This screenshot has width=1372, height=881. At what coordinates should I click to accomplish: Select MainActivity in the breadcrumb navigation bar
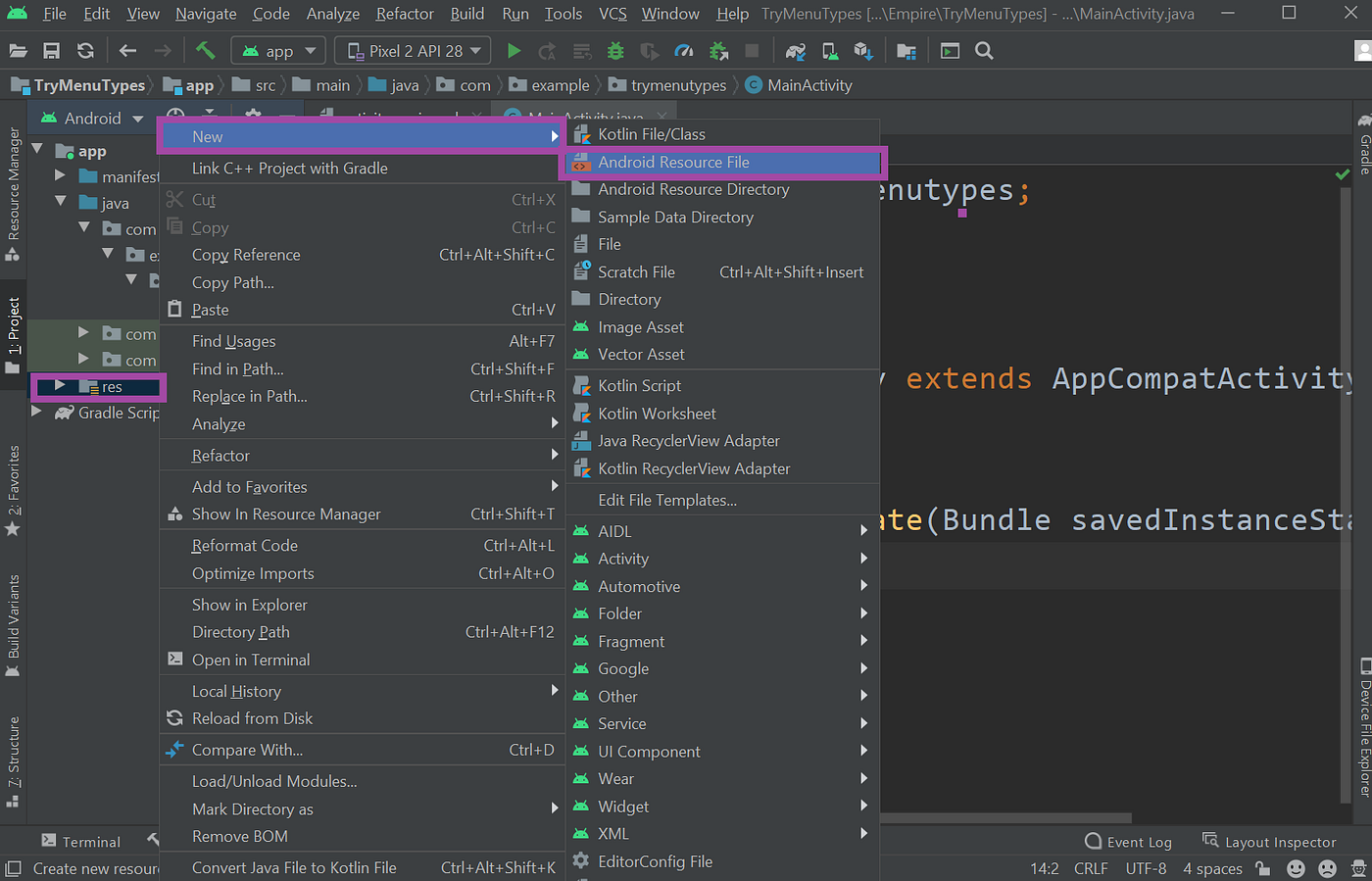pos(808,84)
